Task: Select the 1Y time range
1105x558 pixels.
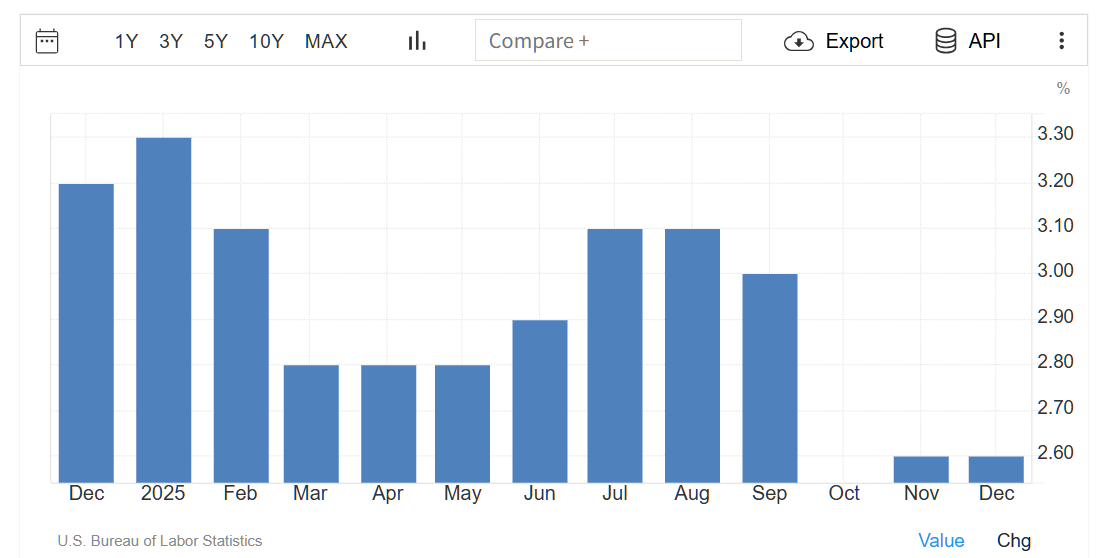Action: (126, 41)
